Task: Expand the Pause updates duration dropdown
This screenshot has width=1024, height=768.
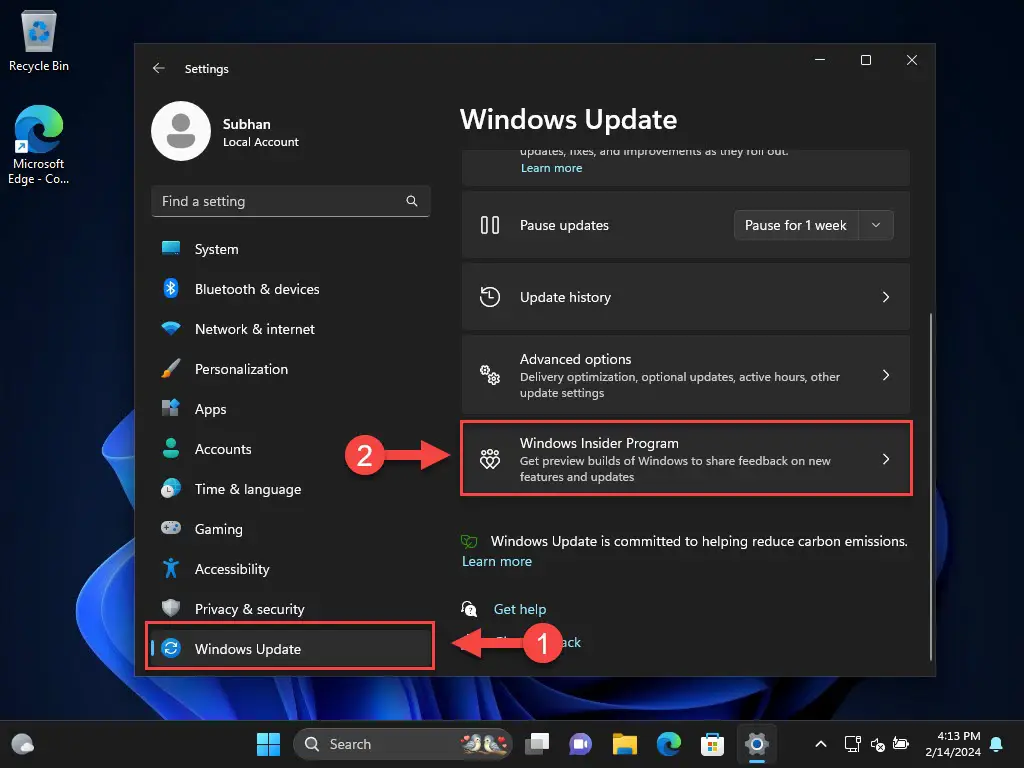Action: coord(876,225)
